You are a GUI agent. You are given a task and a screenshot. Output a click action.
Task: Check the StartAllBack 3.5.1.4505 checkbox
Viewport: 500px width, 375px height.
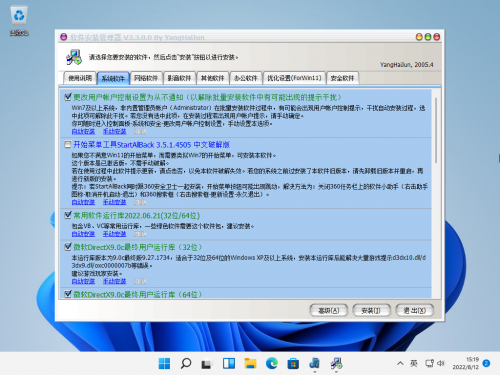tap(68, 144)
